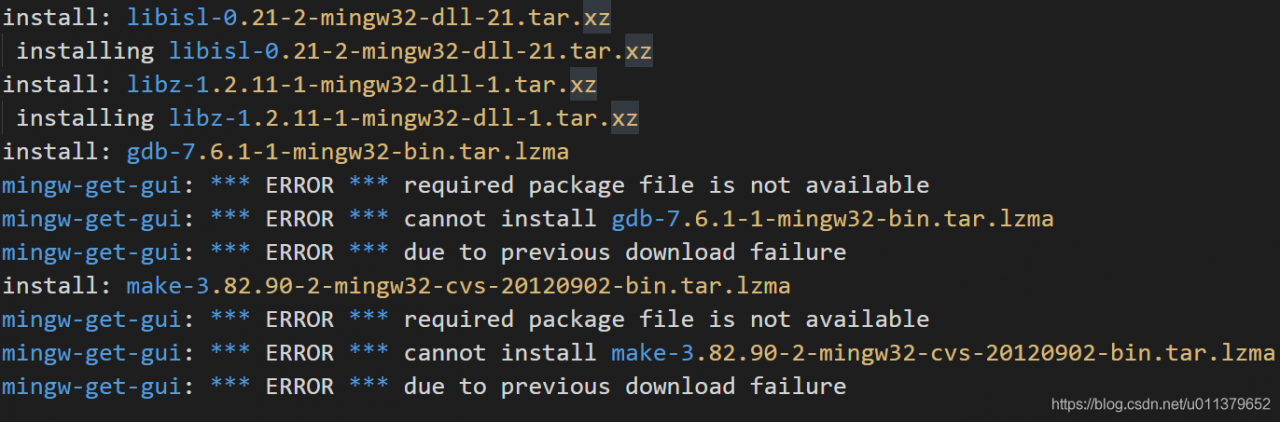Click make package name on "install:" line
The height and width of the screenshot is (422, 1280).
pyautogui.click(x=458, y=286)
